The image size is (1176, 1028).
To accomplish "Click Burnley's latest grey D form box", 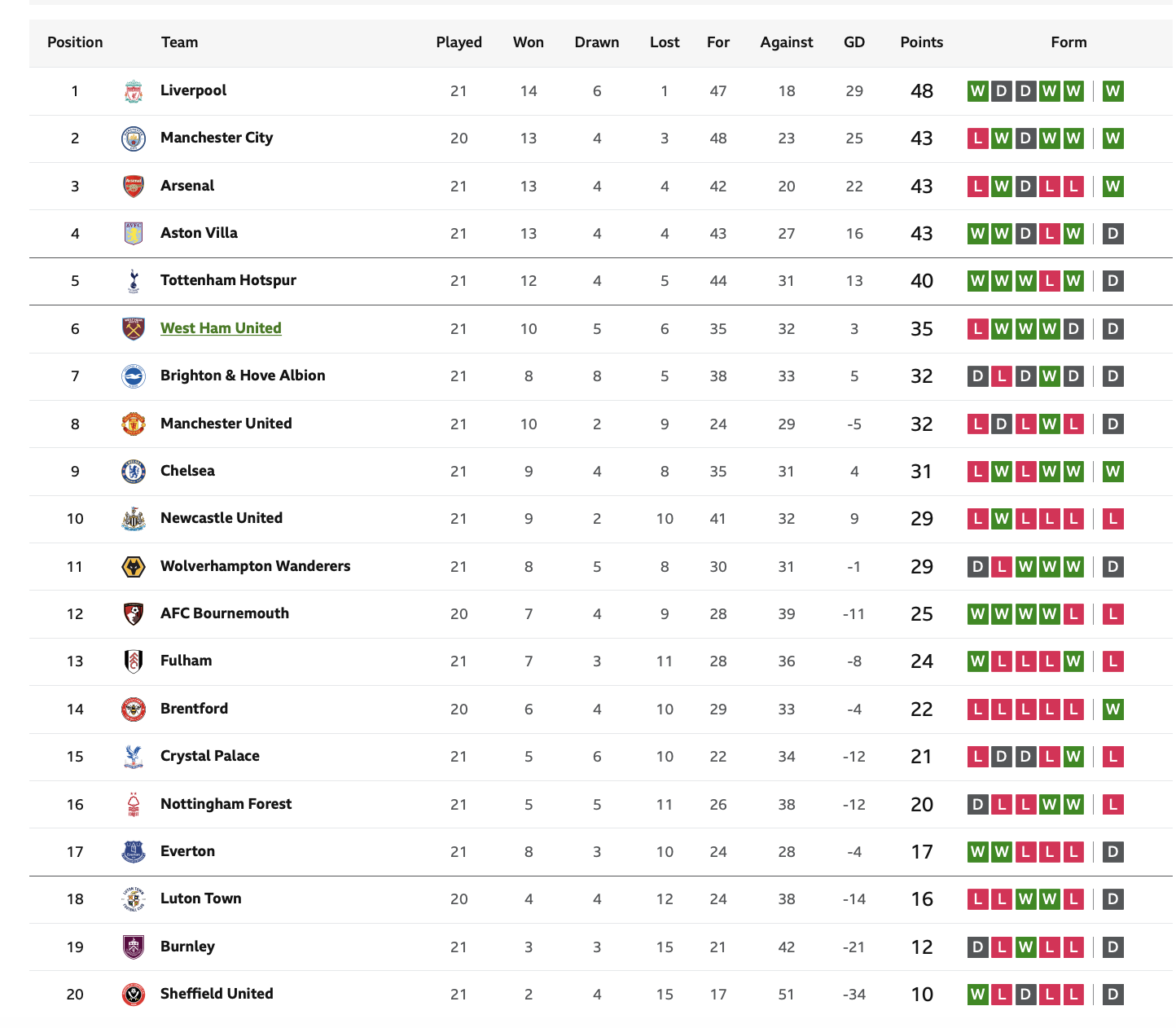I will tap(1113, 947).
